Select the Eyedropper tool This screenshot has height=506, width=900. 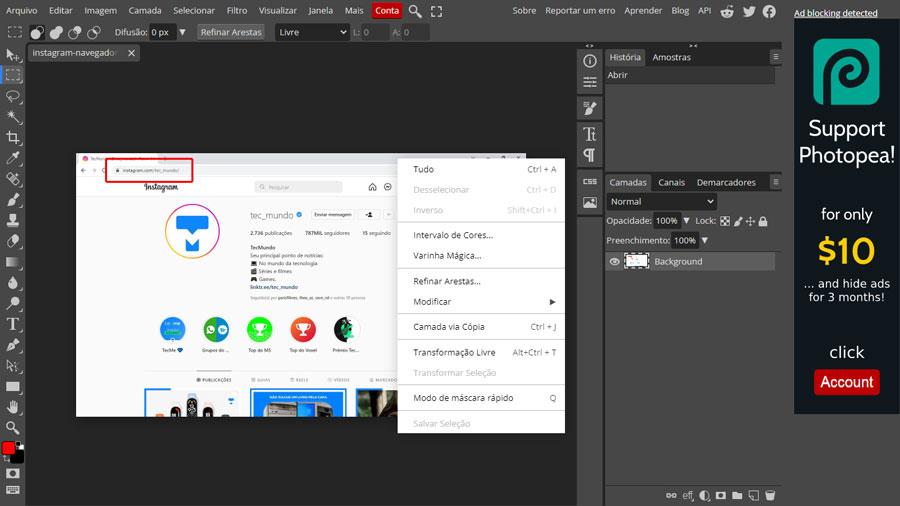[12, 158]
